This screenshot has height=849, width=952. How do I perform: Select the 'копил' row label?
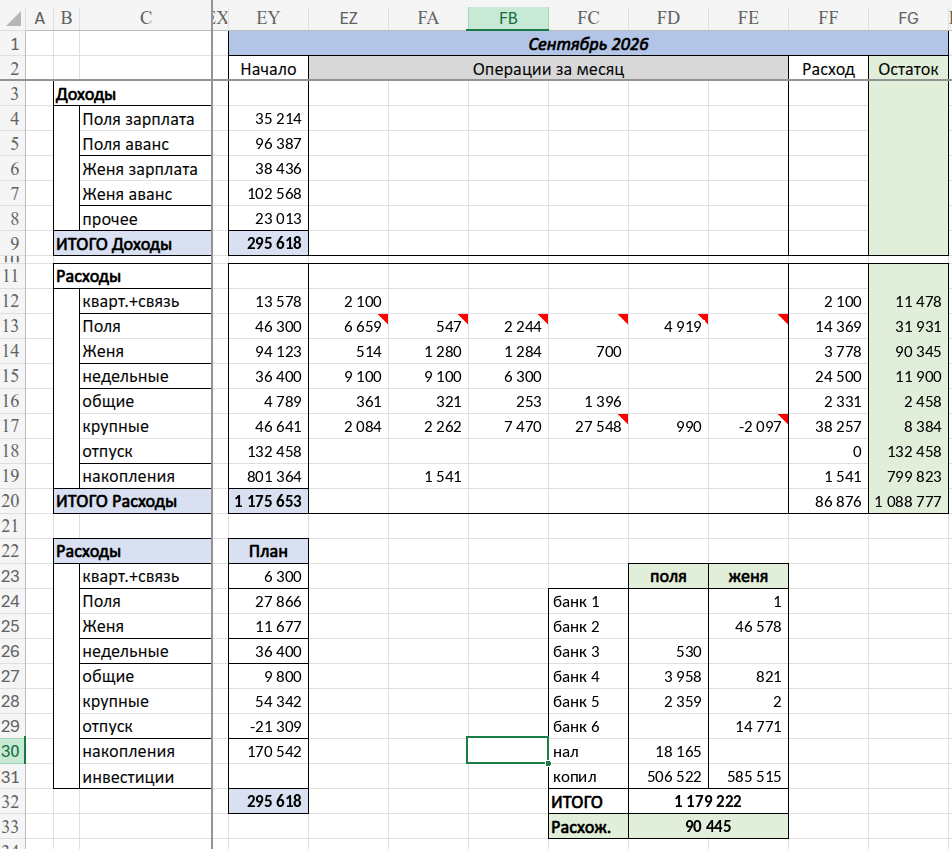(x=588, y=777)
